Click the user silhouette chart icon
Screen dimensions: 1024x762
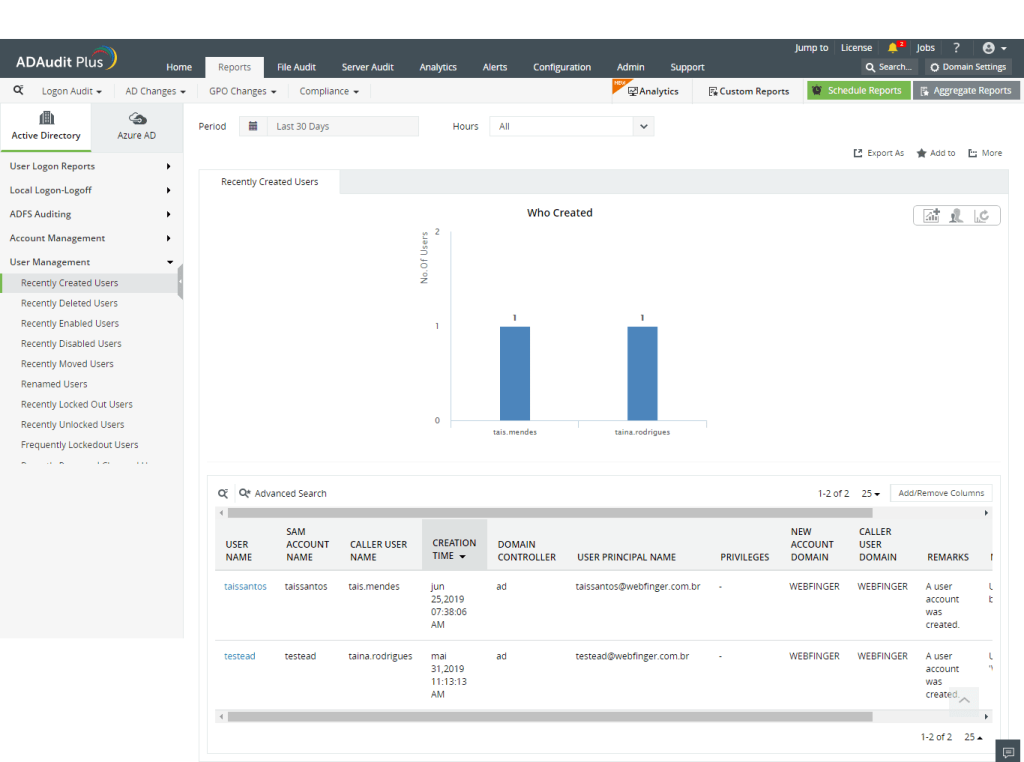click(x=956, y=215)
